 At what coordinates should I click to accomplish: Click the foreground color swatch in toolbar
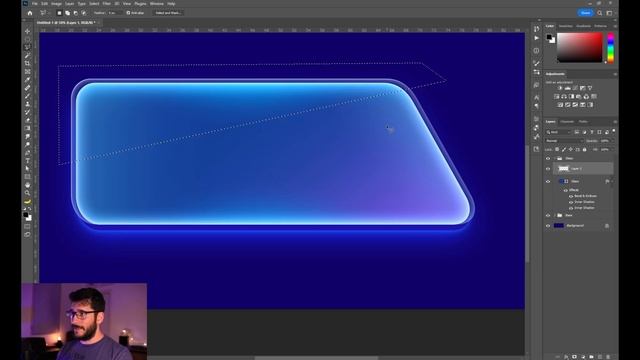point(26,215)
